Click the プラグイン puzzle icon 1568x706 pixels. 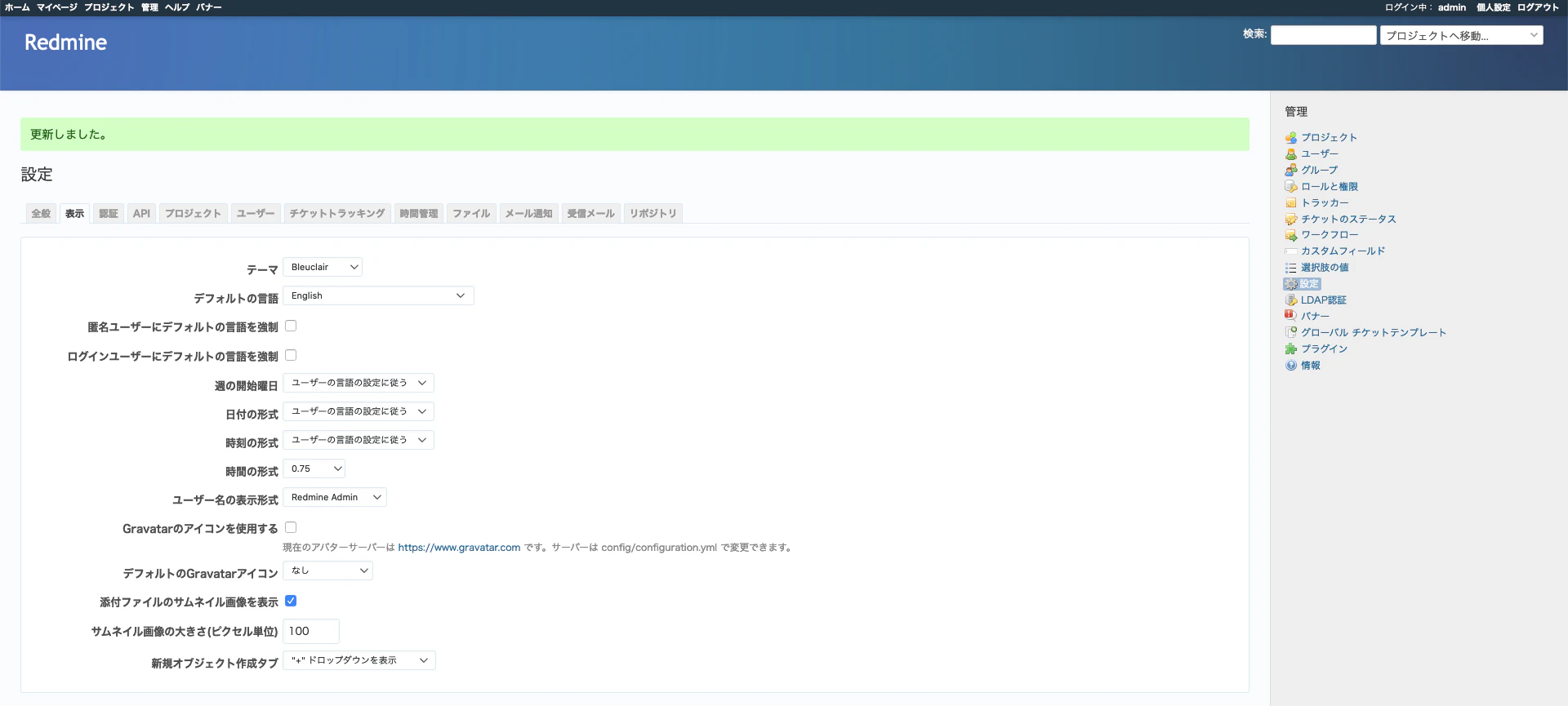click(x=1290, y=349)
